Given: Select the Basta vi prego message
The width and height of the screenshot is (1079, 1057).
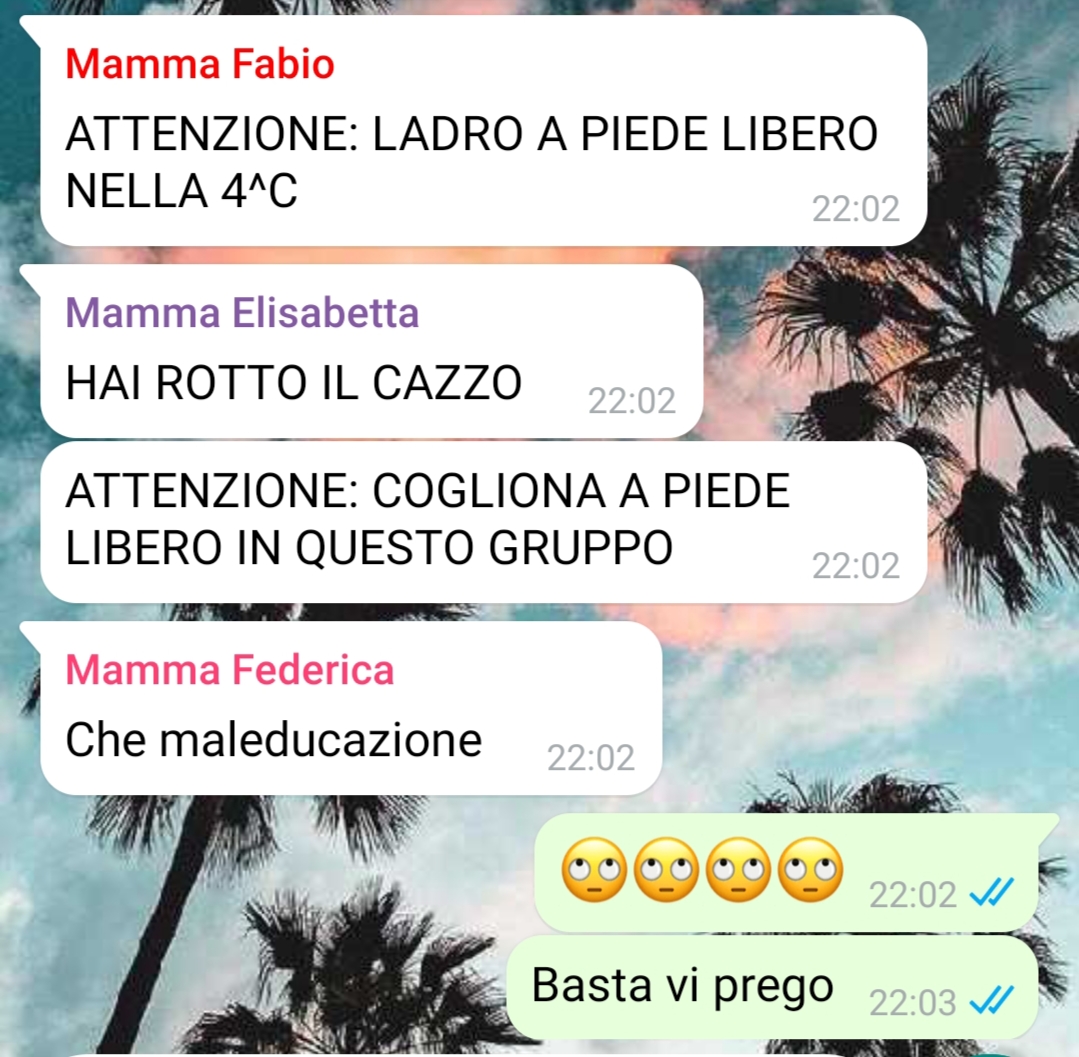Looking at the screenshot, I should pos(772,987).
